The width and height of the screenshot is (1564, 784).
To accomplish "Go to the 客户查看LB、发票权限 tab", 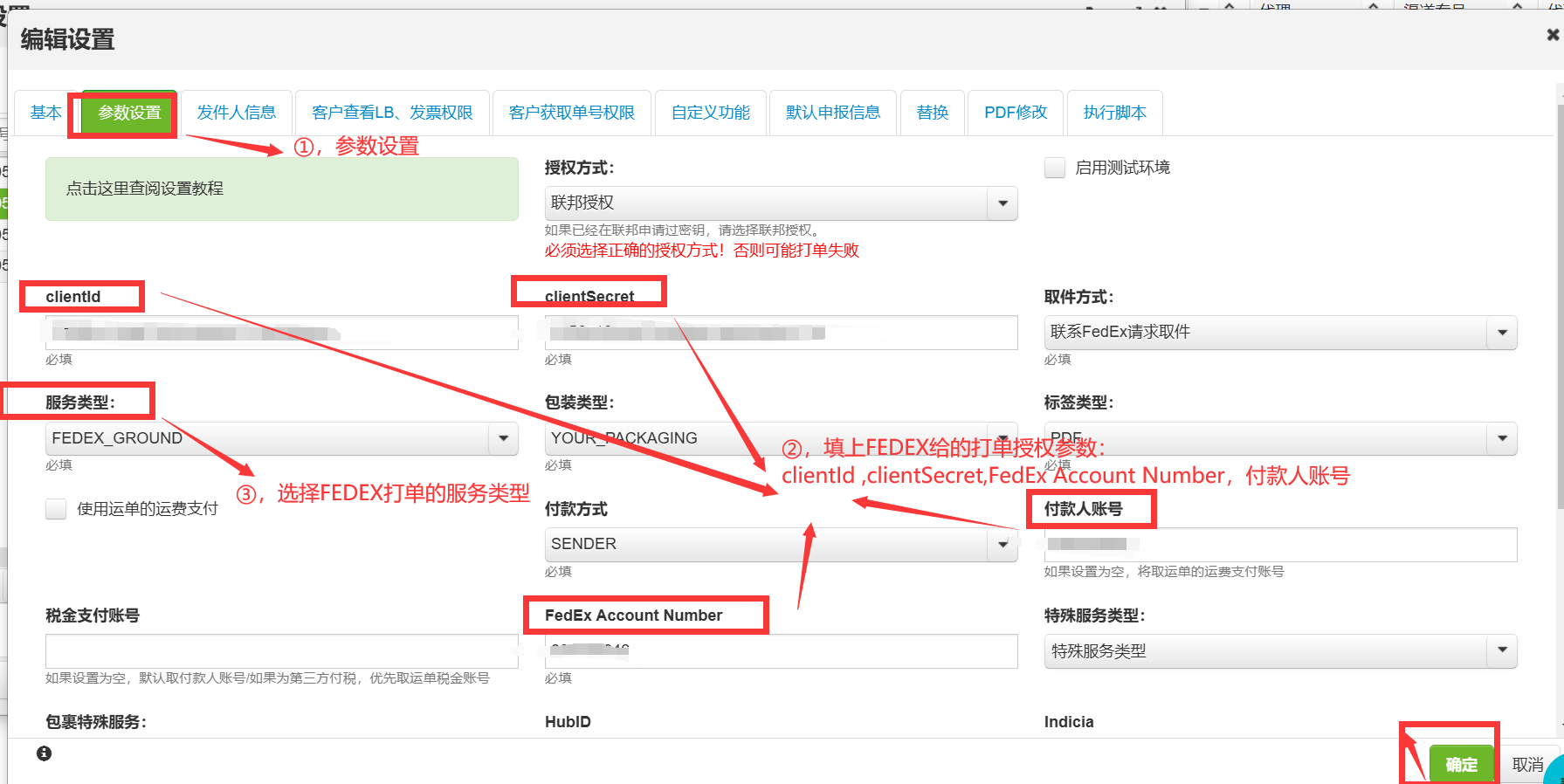I will 392,113.
